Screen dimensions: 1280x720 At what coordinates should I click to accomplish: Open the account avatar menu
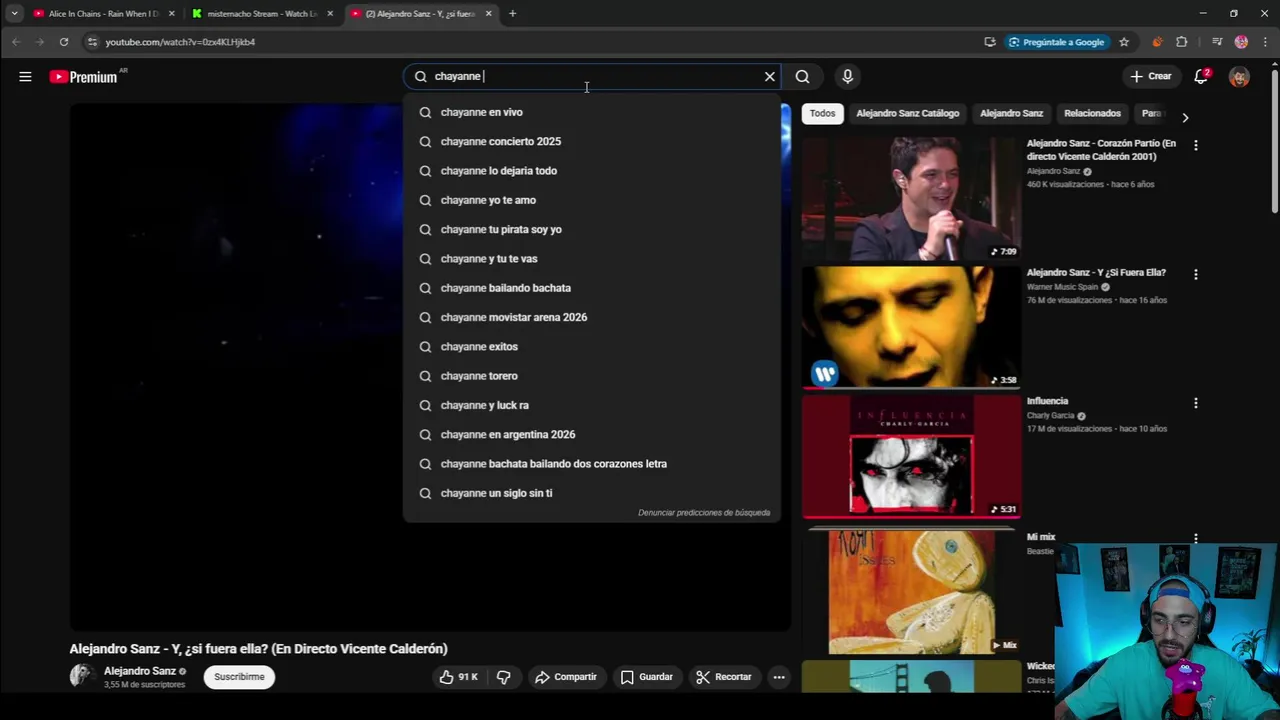point(1239,77)
